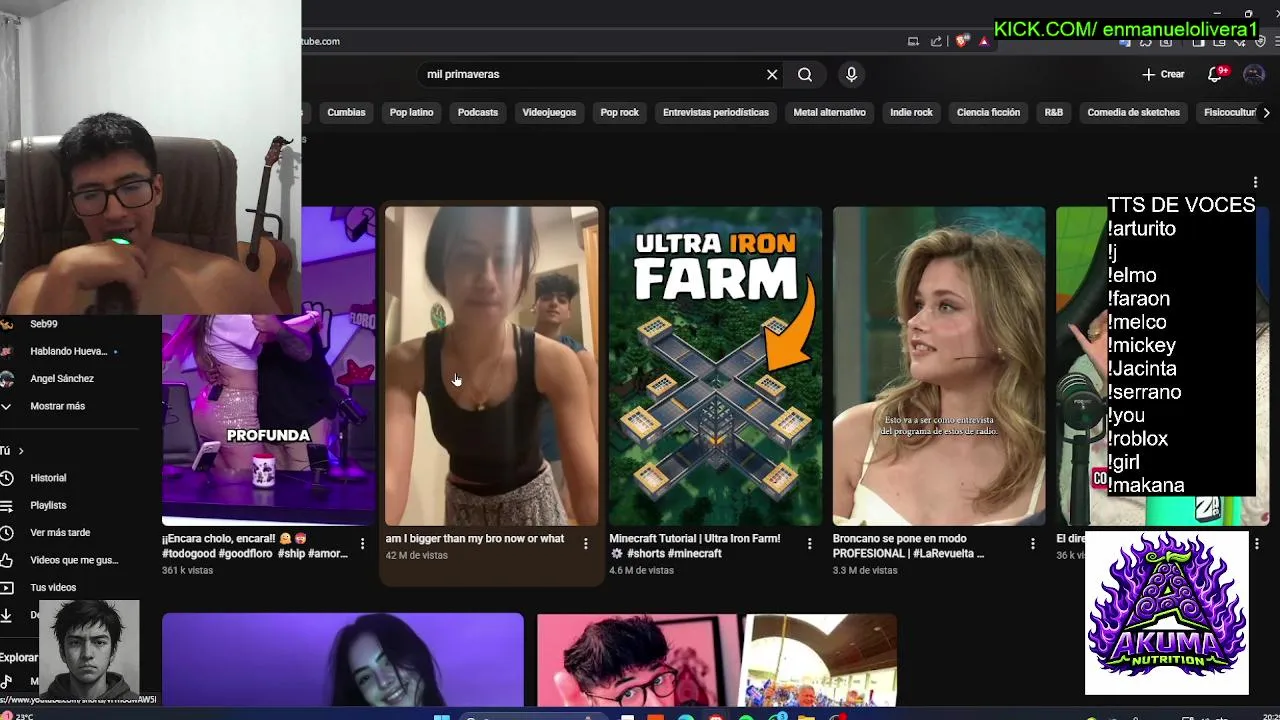1280x720 pixels.
Task: Click the Crear button
Action: click(1164, 74)
